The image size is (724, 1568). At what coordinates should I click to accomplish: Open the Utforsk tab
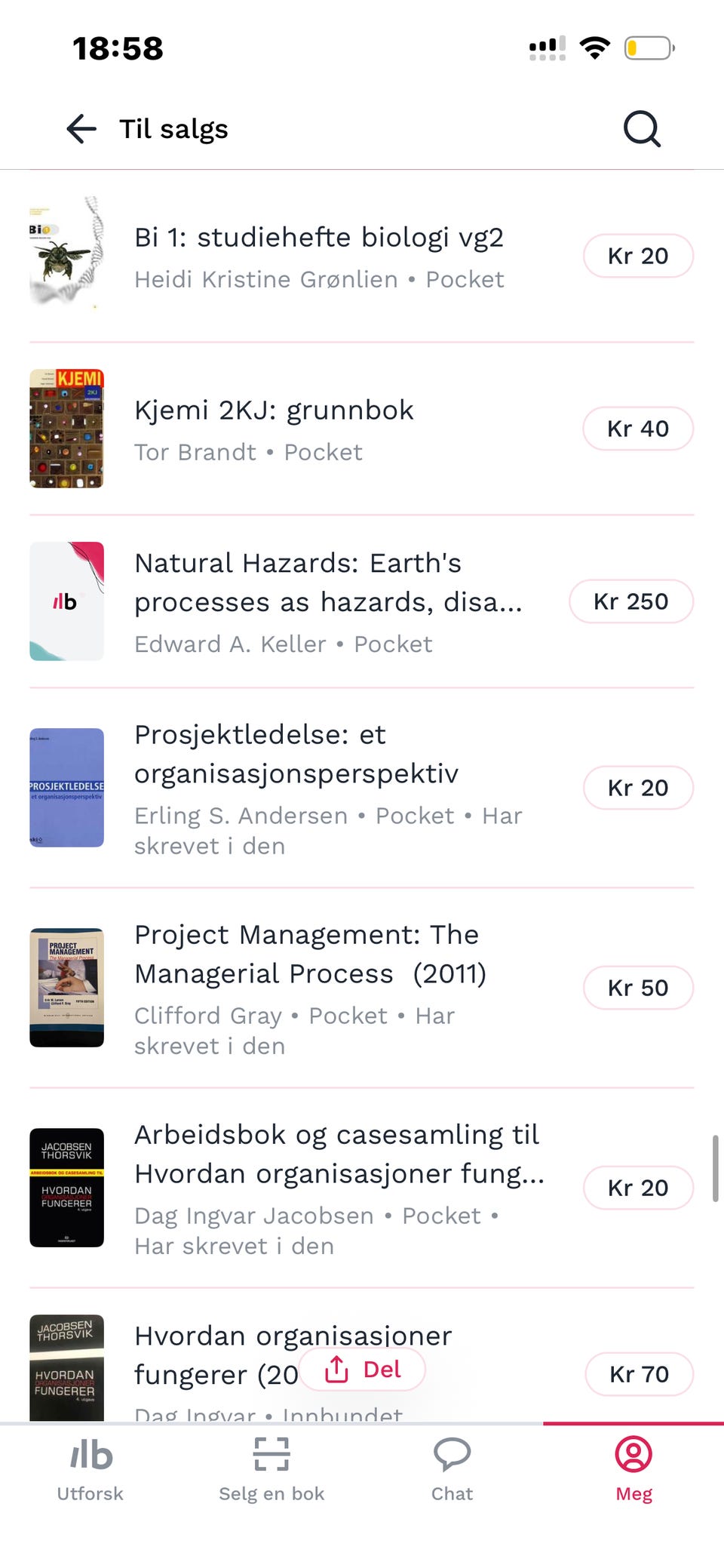tap(90, 1470)
